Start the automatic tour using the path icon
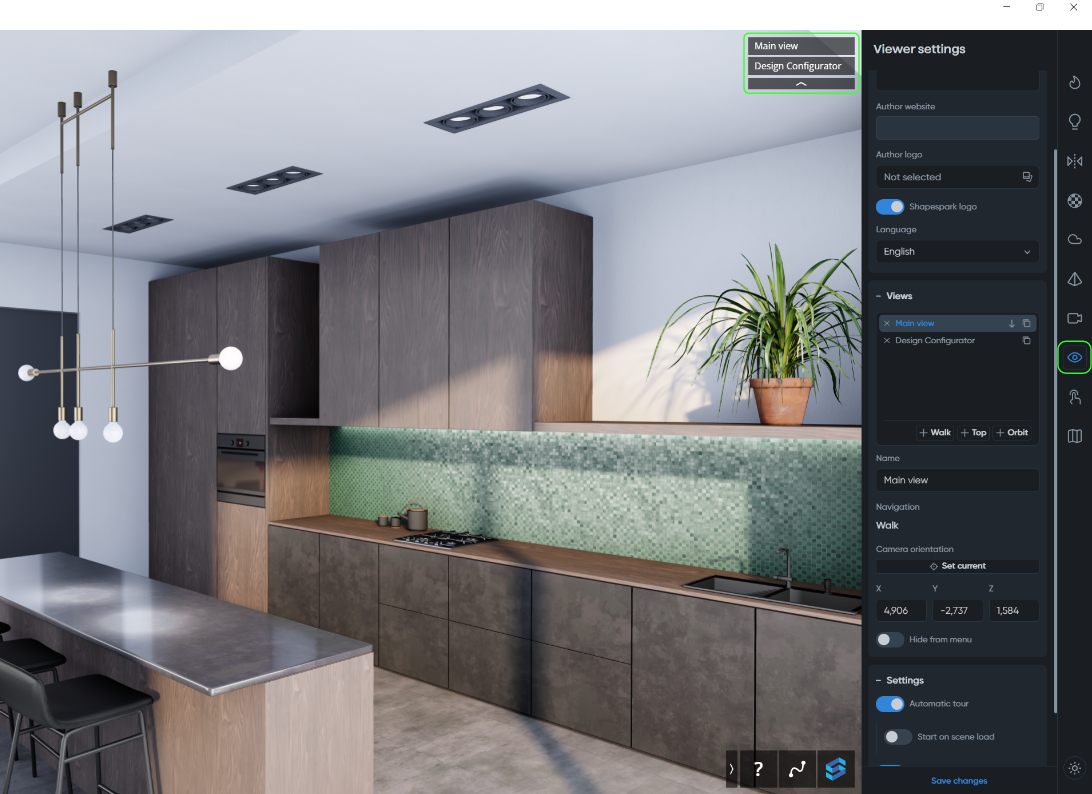1092x794 pixels. (797, 769)
